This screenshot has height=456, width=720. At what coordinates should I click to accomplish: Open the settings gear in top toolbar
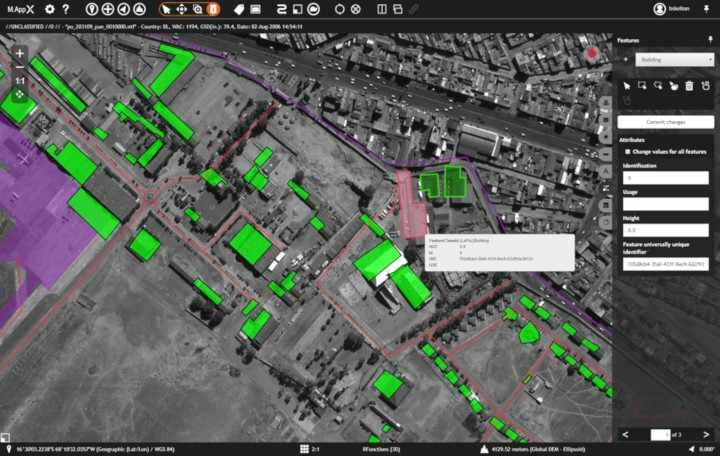49,9
